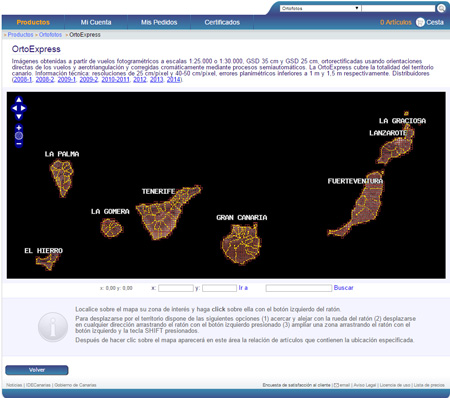450x398 pixels.
Task: Follow the 2008-1 distribuidores link
Action: coord(23,80)
